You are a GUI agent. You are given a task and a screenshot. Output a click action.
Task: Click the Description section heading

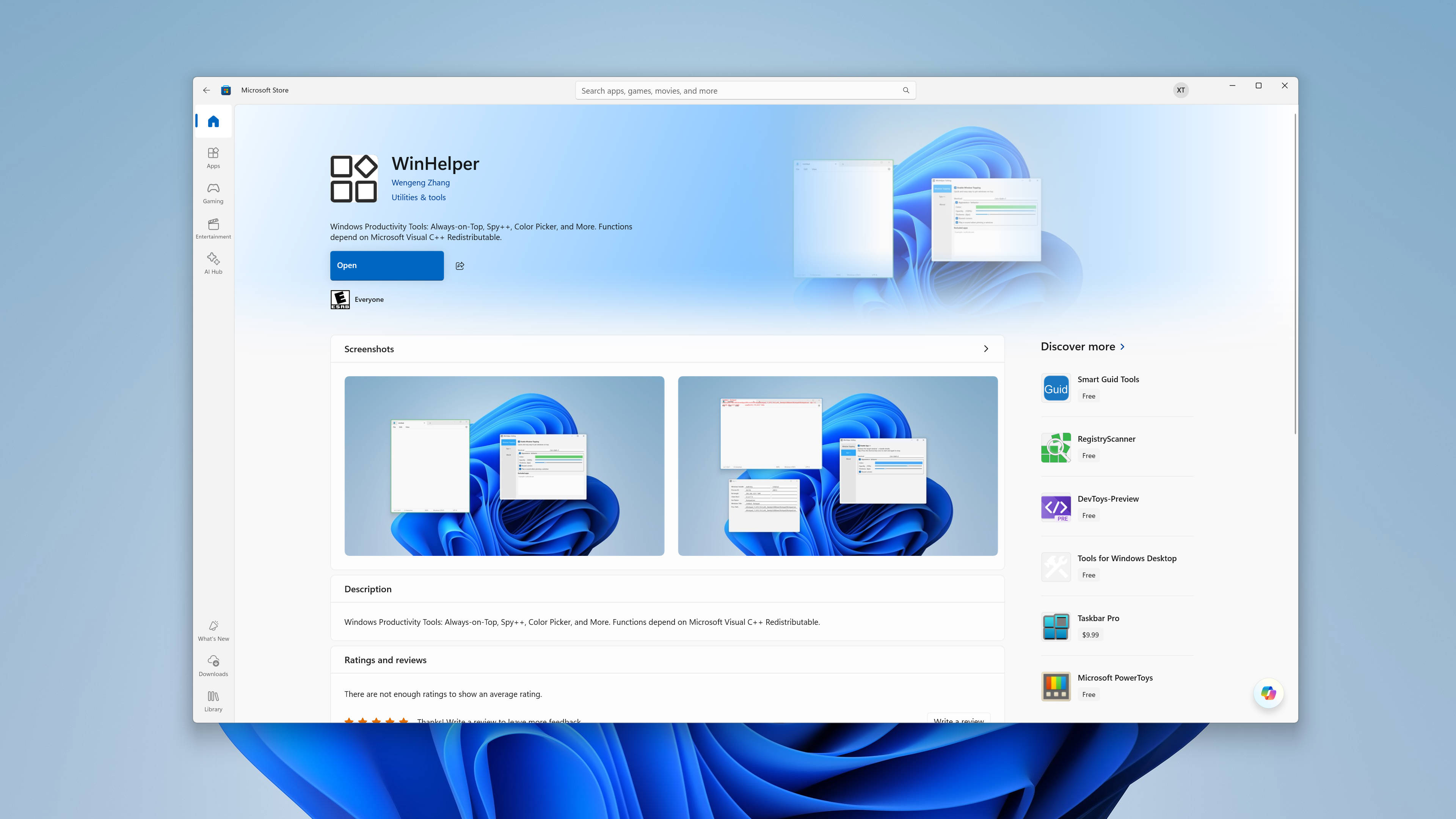coord(367,589)
